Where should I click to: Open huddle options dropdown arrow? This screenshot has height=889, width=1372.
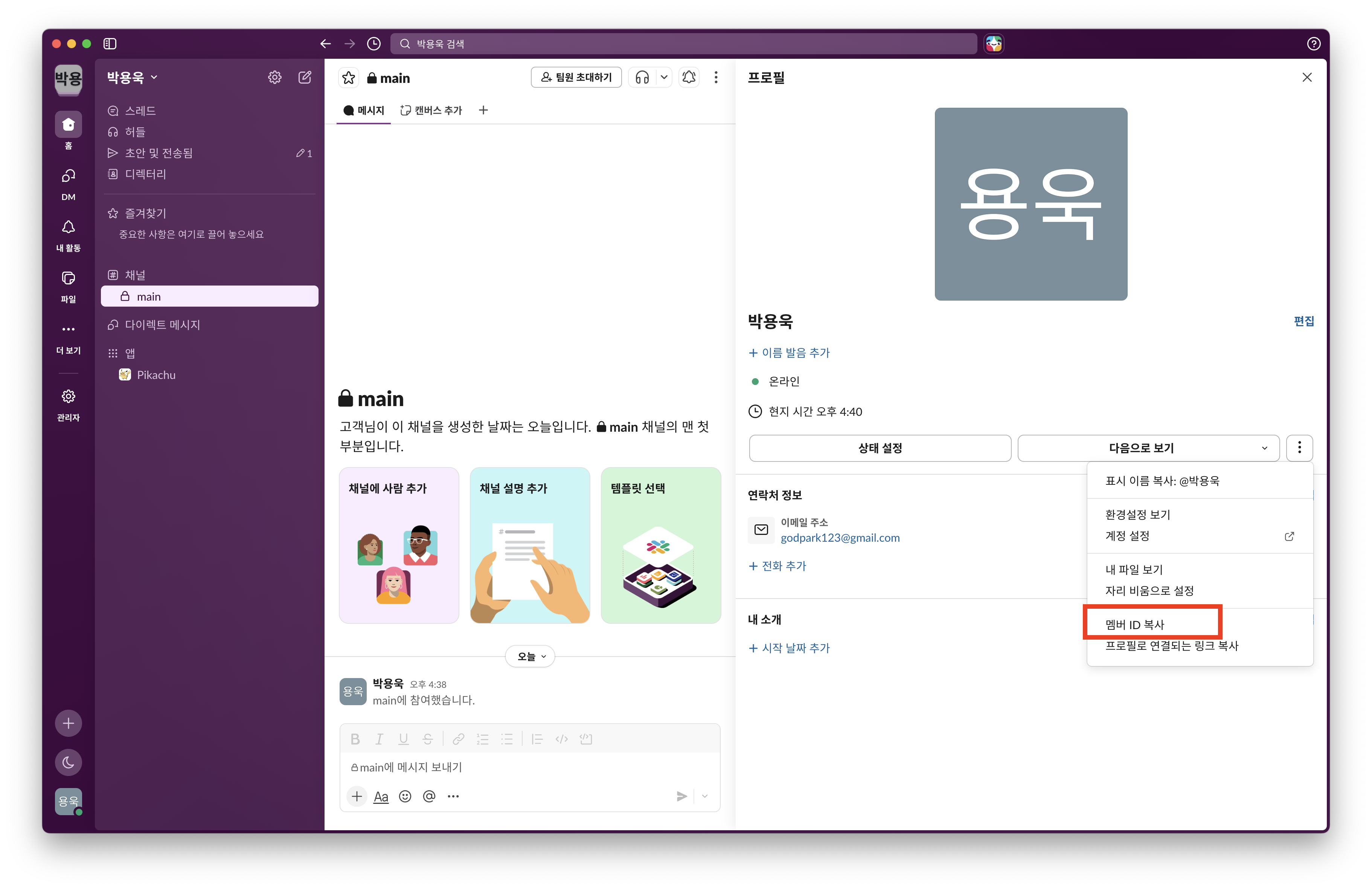point(664,77)
